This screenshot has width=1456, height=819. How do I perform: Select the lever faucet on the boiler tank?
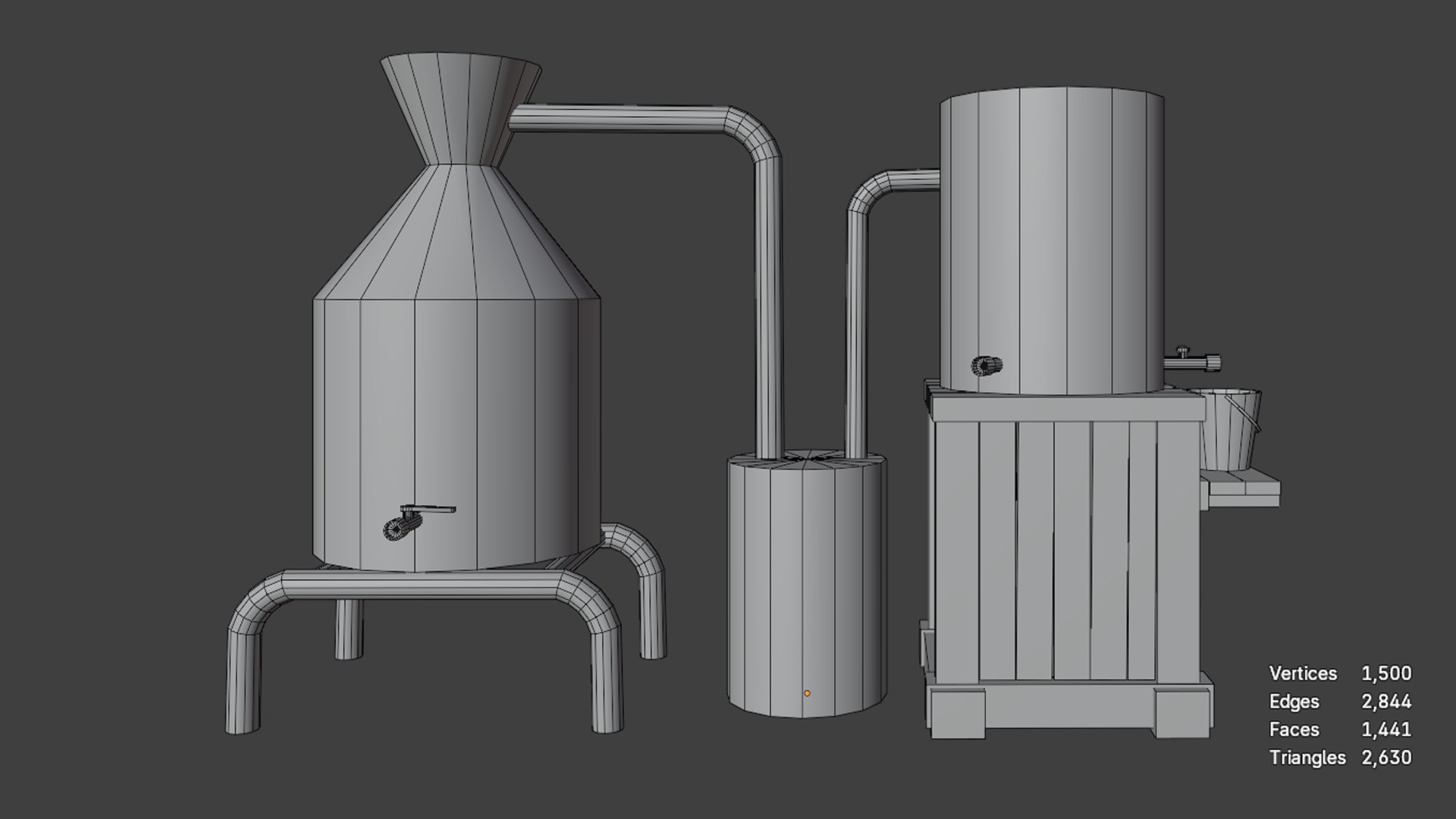click(x=419, y=522)
